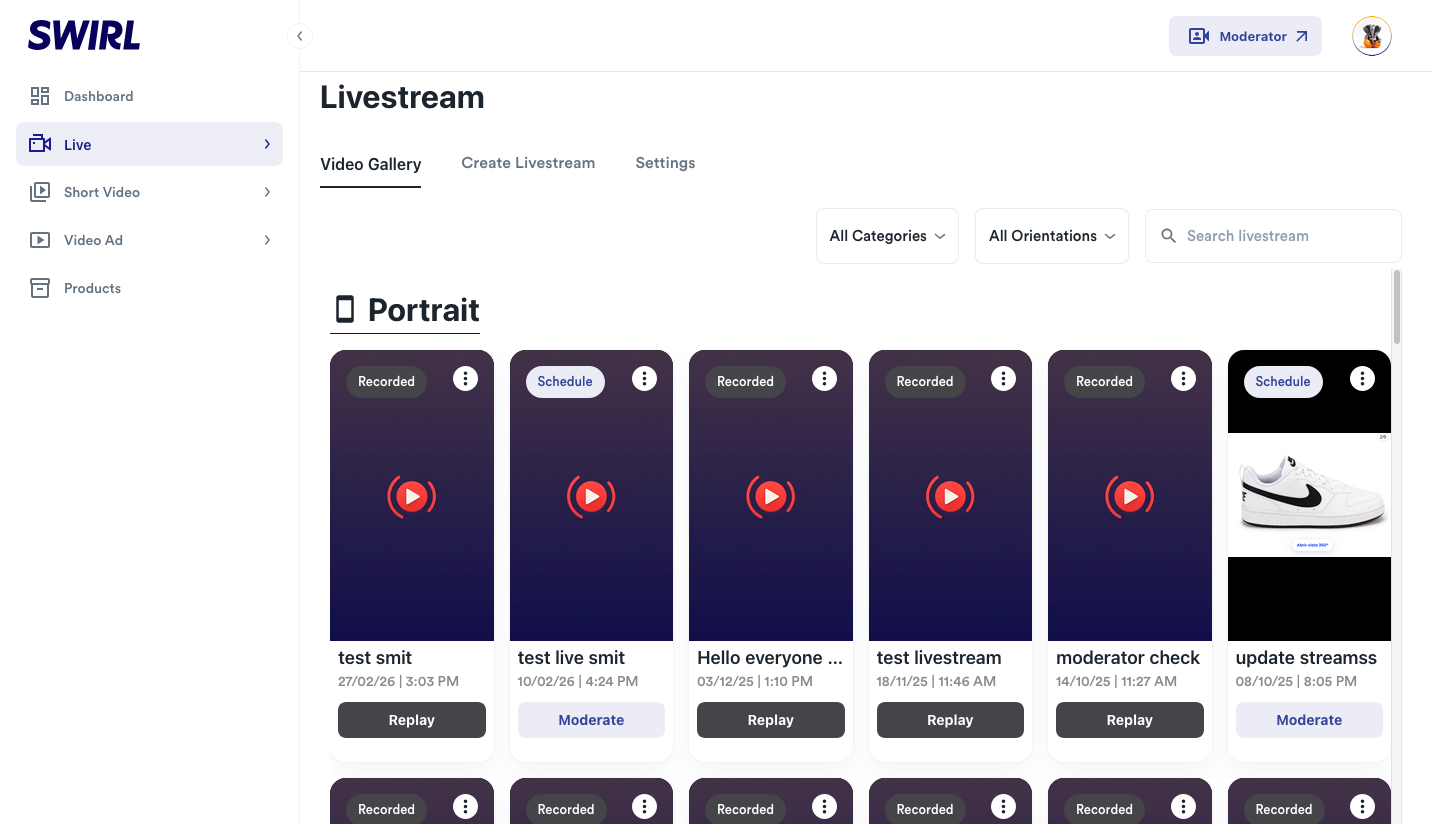Click Moderate on update streamss card
Viewport: 1432px width, 825px height.
tap(1309, 720)
